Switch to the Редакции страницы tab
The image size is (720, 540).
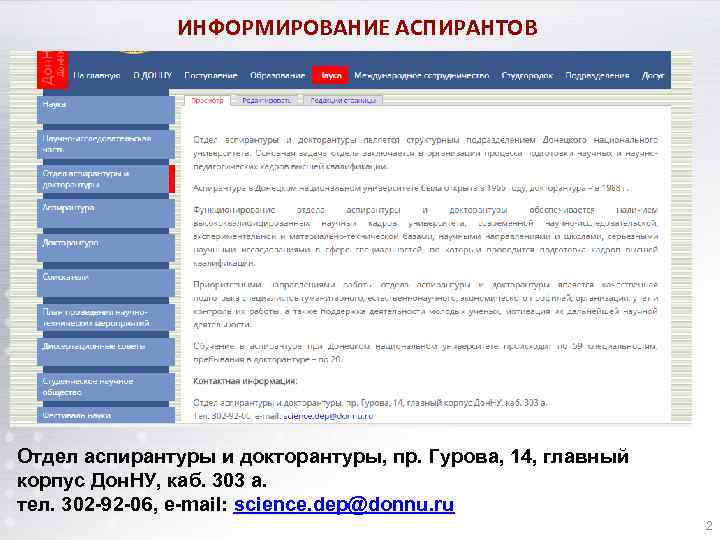(343, 100)
